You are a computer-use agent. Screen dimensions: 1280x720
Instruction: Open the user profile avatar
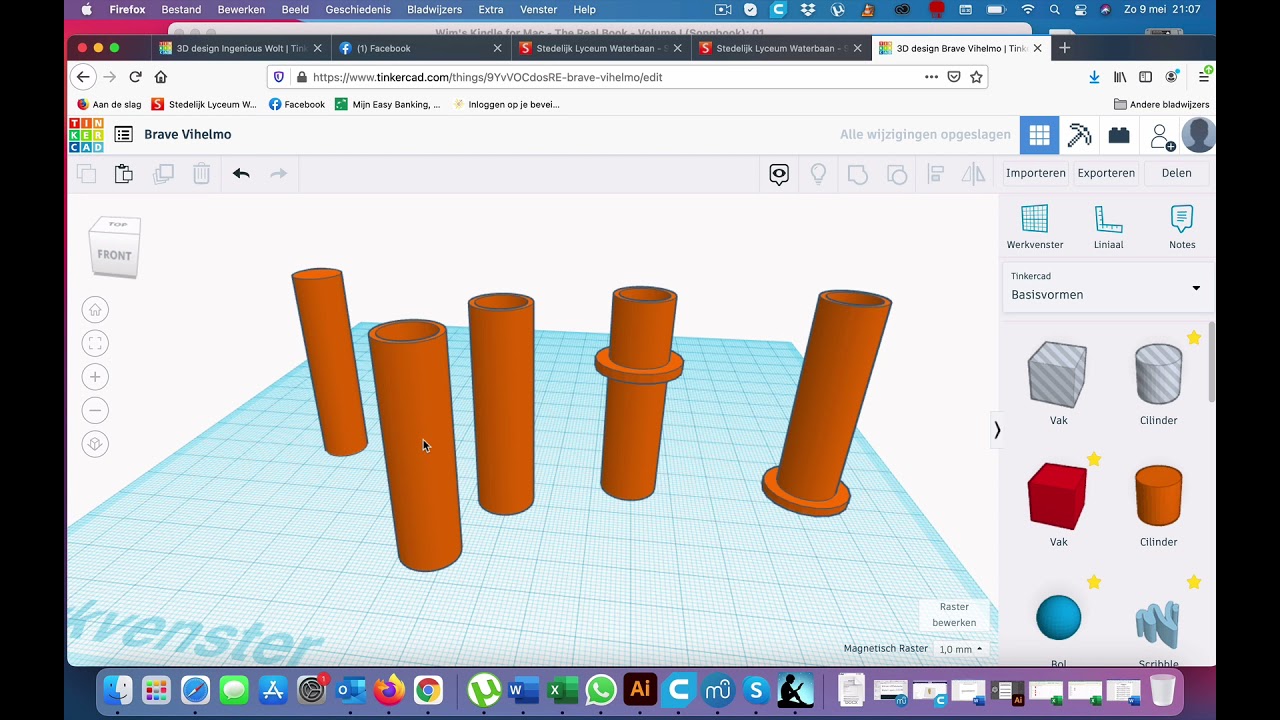pos(1198,135)
